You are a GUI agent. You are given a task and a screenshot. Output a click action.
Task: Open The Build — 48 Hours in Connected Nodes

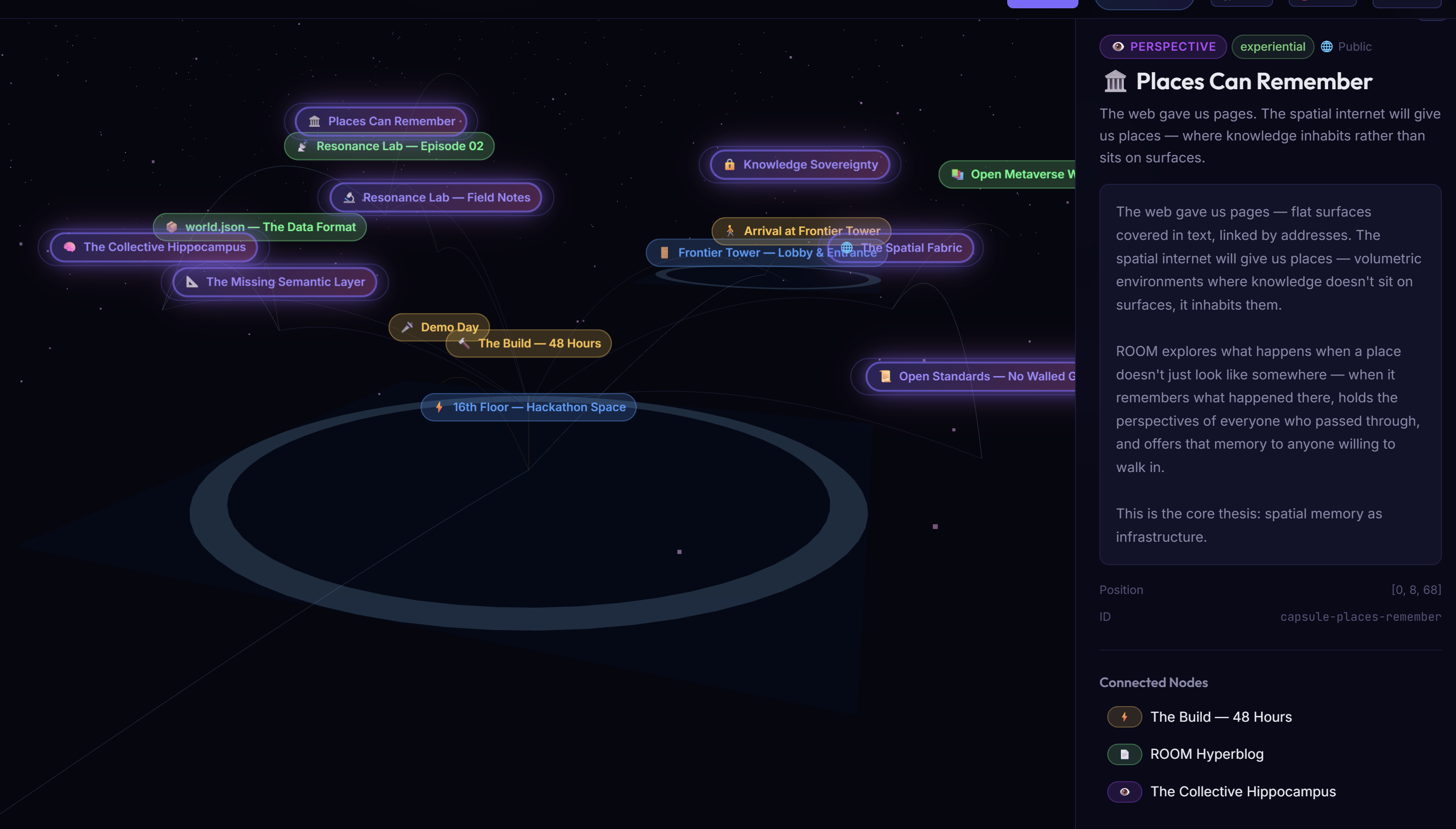(x=1221, y=717)
